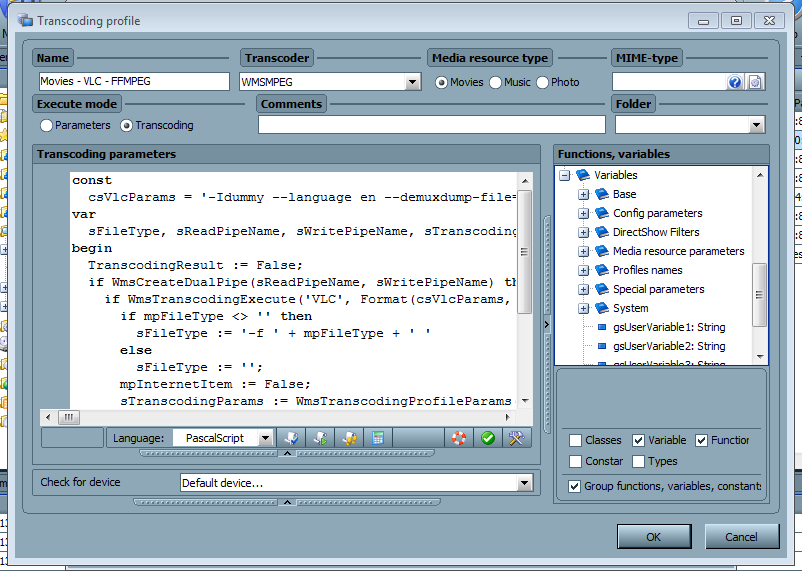Open the calculator icon in script toolbar
The image size is (802, 572).
tap(378, 438)
